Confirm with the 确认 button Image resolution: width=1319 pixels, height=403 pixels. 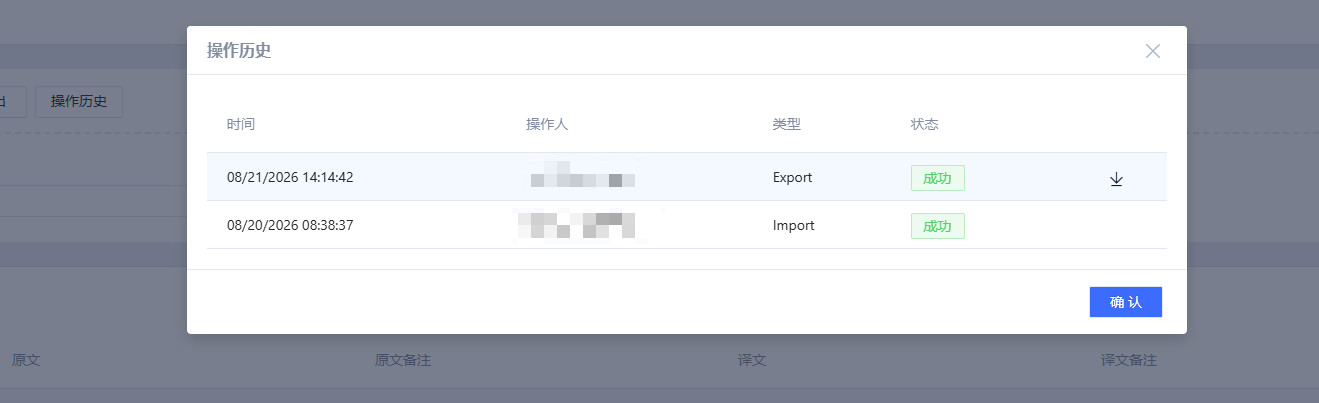pyautogui.click(x=1126, y=302)
